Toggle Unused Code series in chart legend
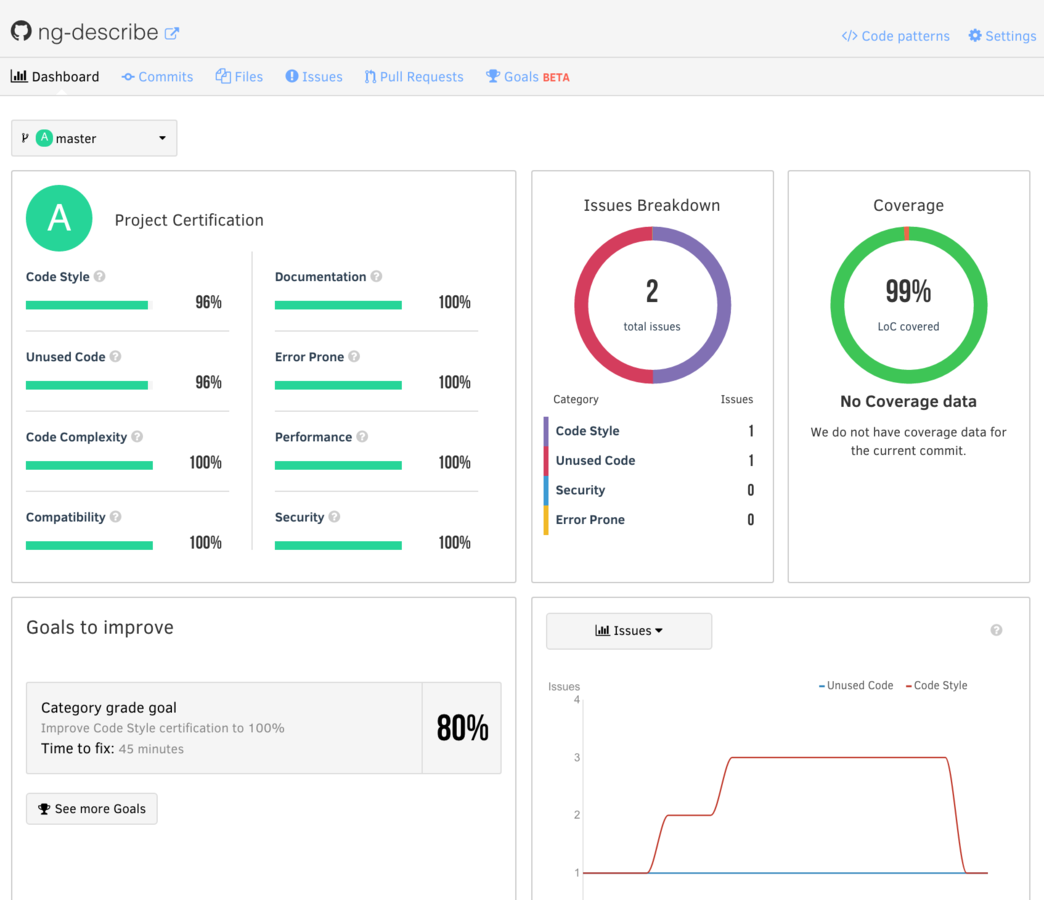The height and width of the screenshot is (900, 1044). click(x=856, y=686)
